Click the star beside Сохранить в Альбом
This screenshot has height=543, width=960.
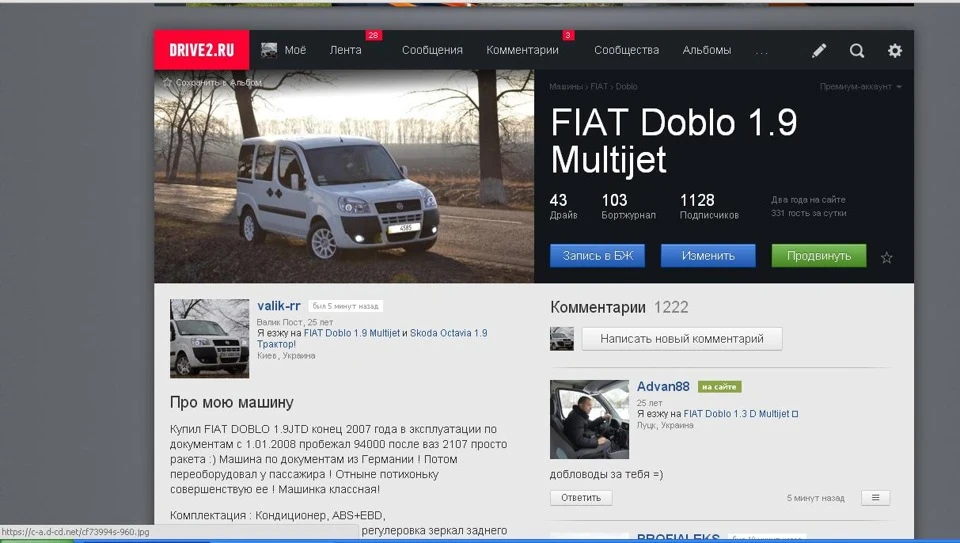pos(167,82)
